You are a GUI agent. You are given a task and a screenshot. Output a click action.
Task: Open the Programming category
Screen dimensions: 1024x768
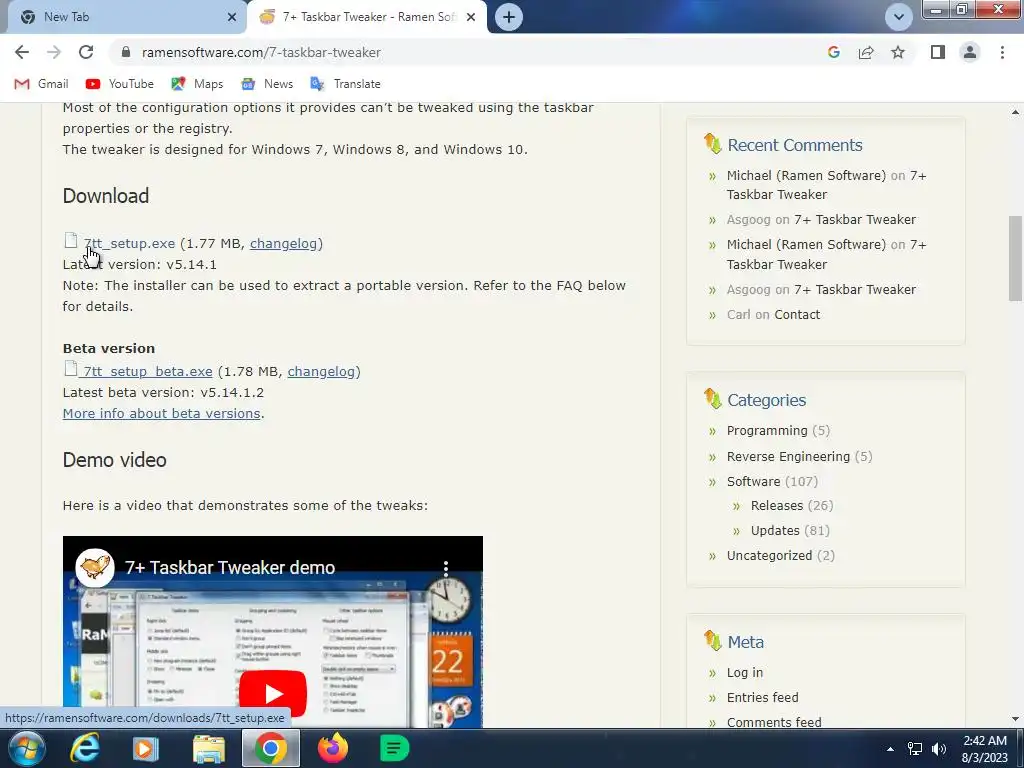tap(767, 430)
